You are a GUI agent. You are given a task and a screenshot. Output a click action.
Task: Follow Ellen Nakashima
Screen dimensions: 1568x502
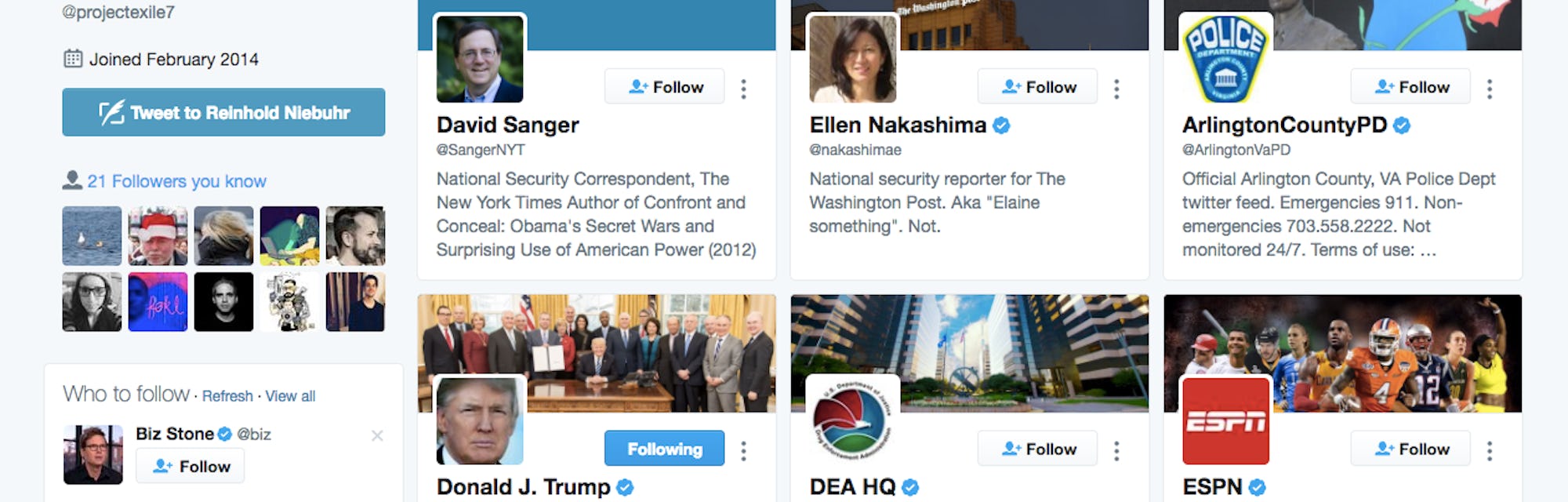pyautogui.click(x=1037, y=86)
